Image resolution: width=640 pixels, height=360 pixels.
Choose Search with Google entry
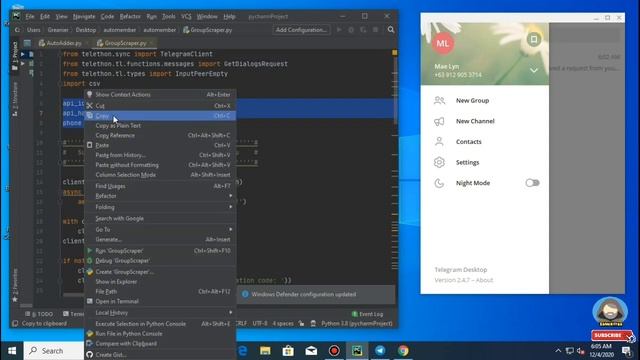point(160,219)
